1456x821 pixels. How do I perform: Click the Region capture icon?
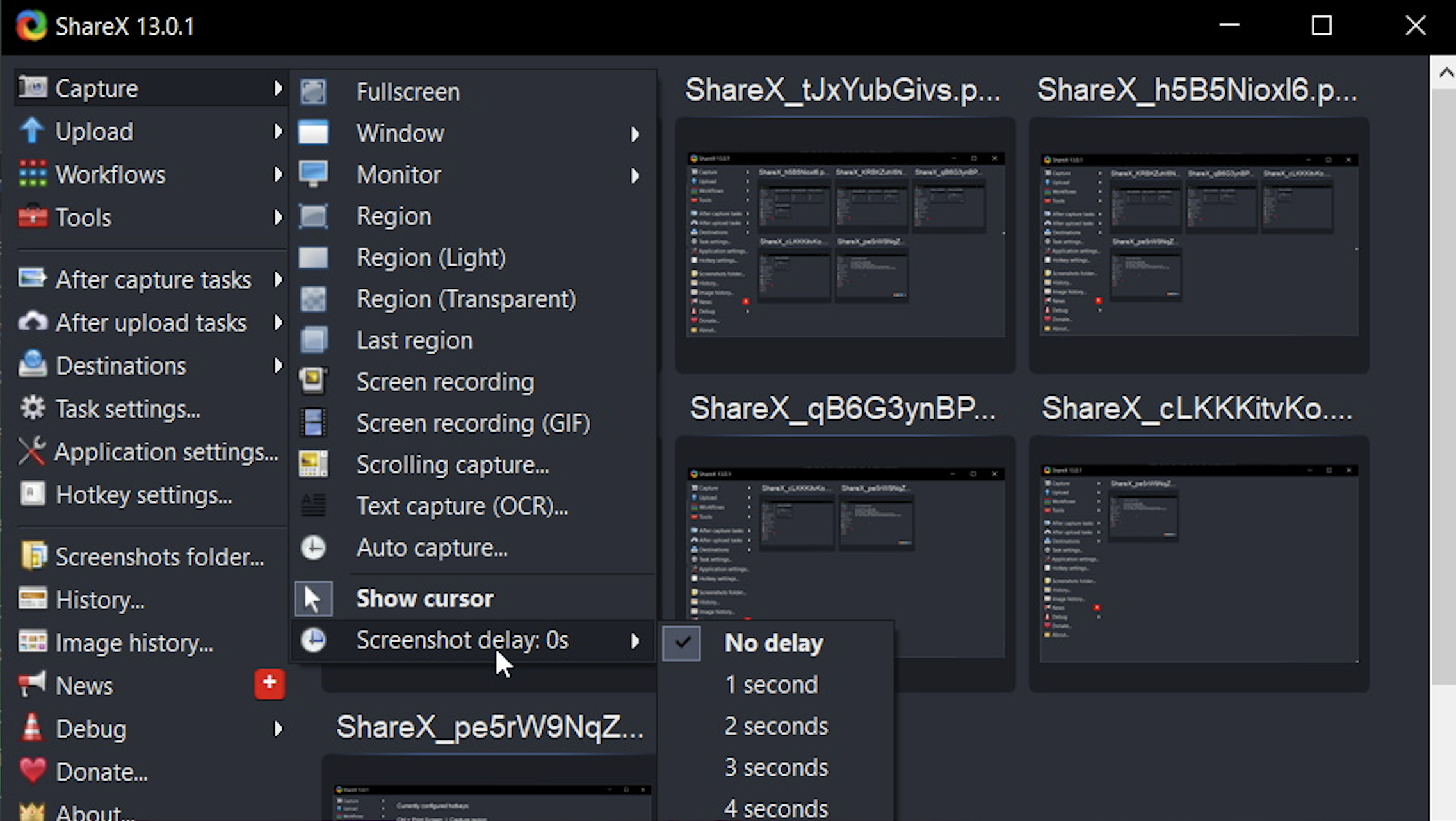313,216
